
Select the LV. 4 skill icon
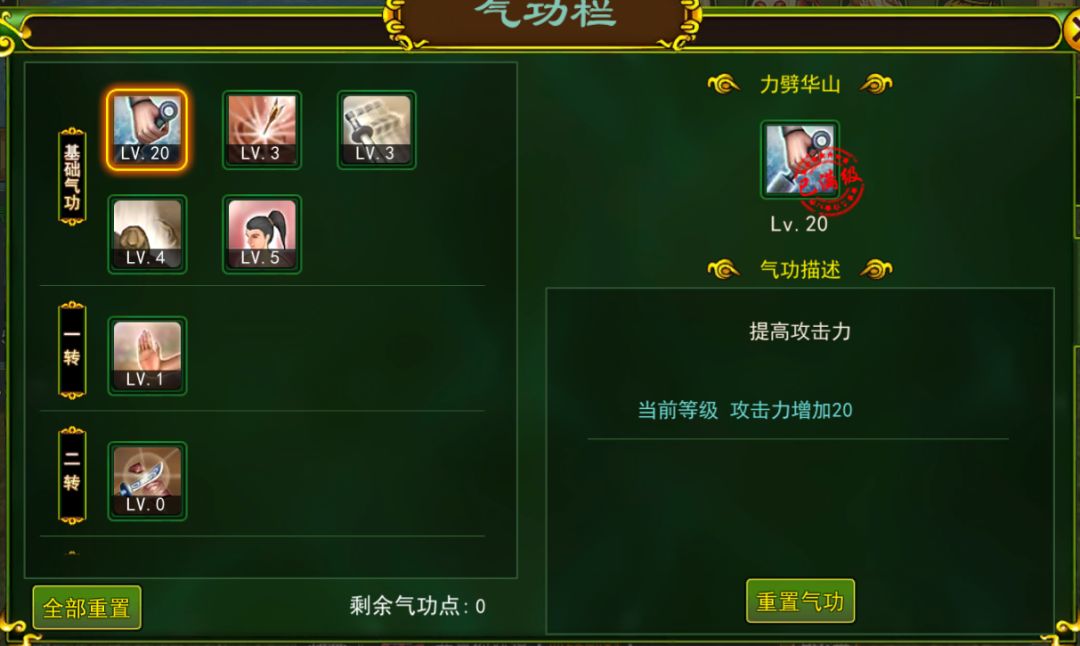coord(147,234)
